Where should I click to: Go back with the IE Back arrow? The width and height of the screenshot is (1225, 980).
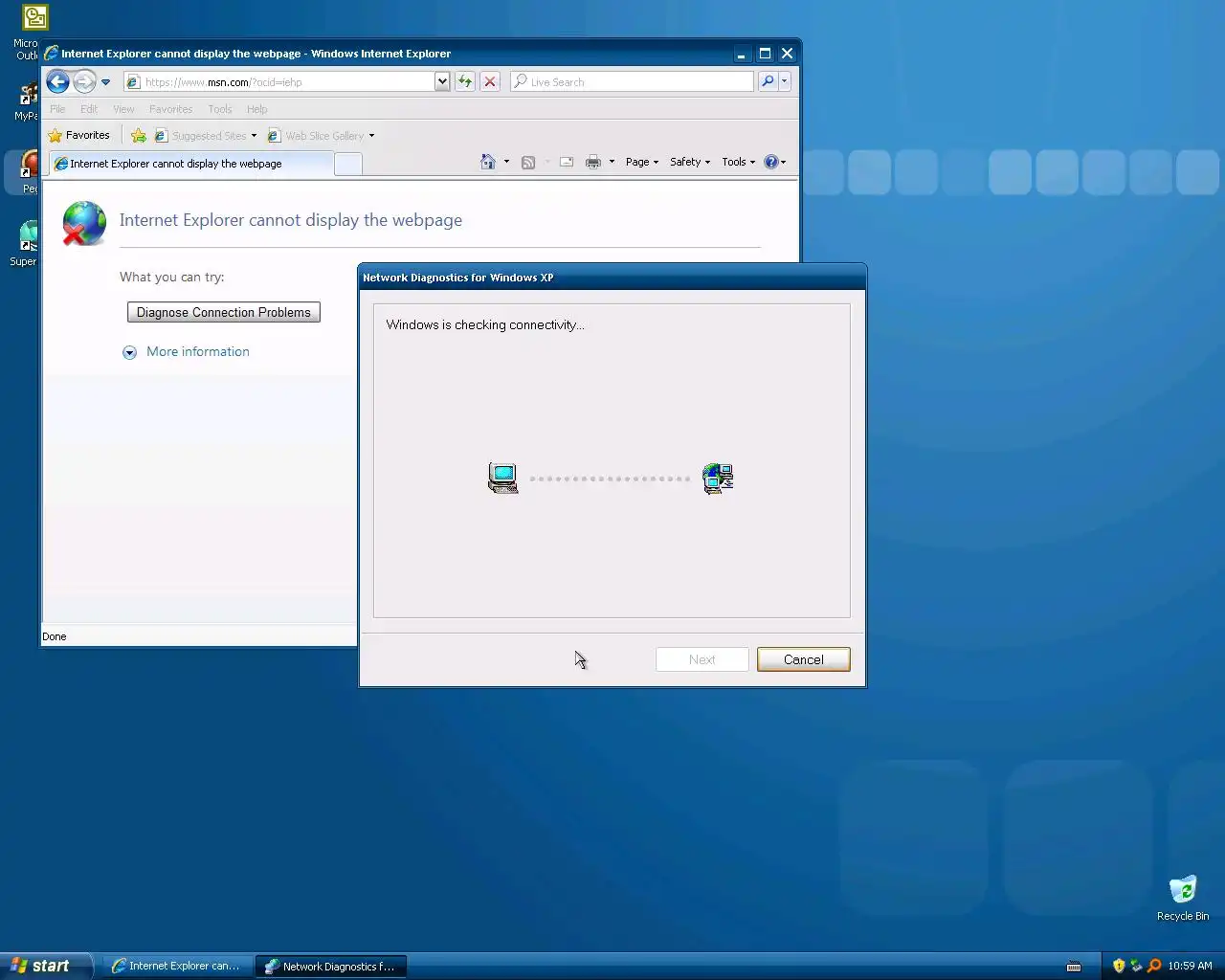[57, 82]
